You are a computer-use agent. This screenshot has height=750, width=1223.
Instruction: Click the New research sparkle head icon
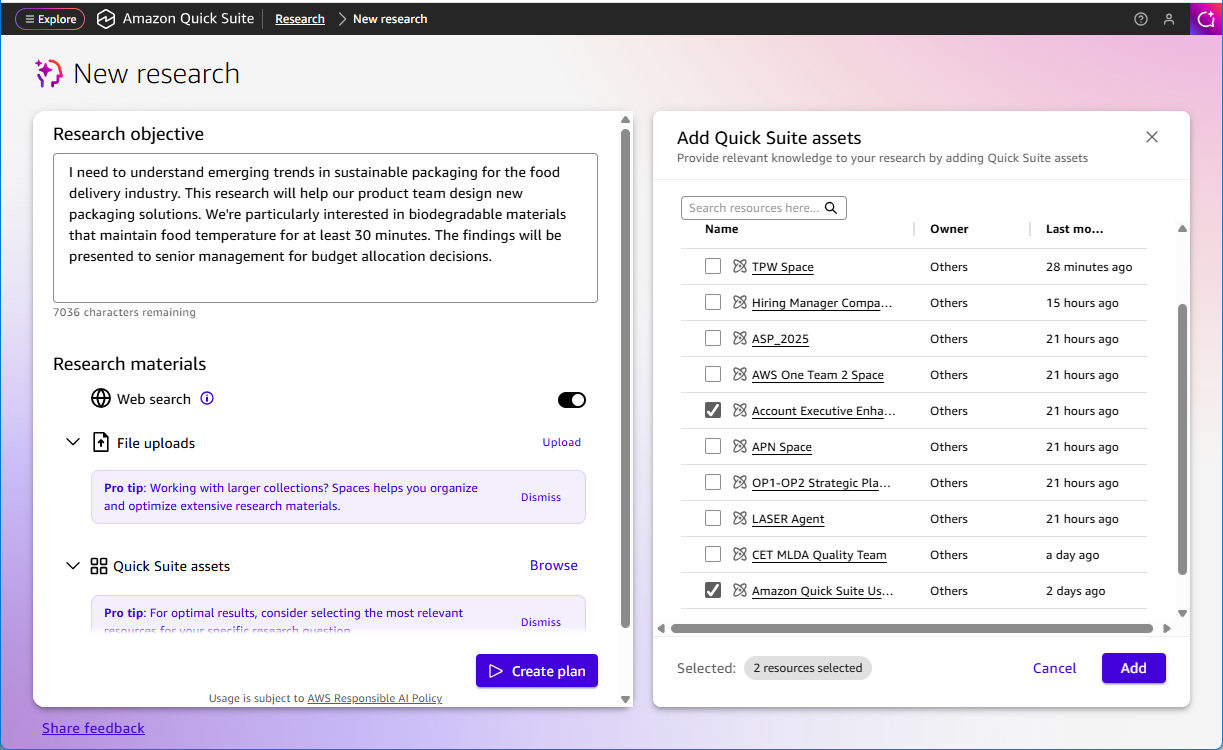(x=49, y=73)
